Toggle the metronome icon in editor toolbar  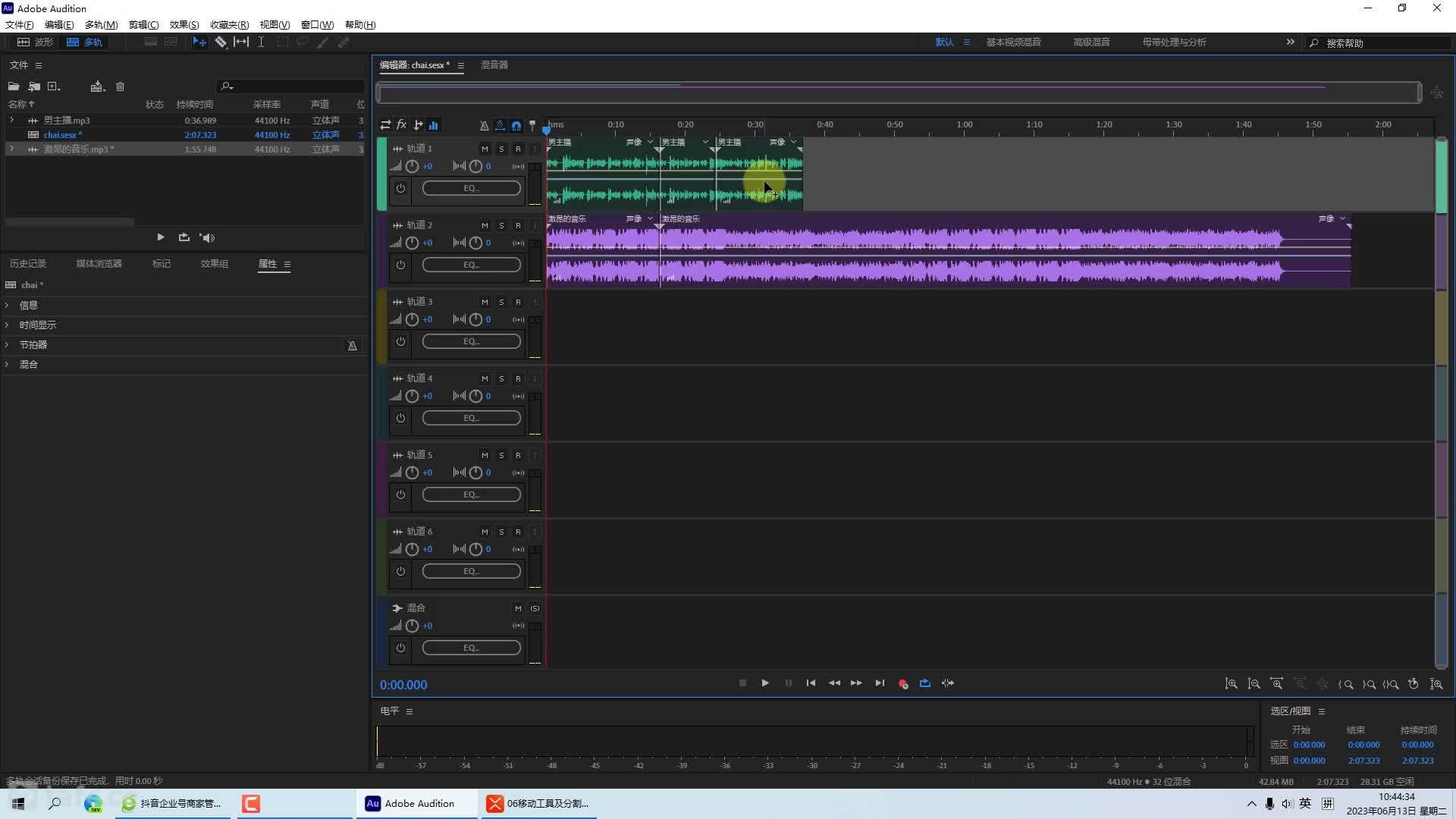(x=484, y=126)
